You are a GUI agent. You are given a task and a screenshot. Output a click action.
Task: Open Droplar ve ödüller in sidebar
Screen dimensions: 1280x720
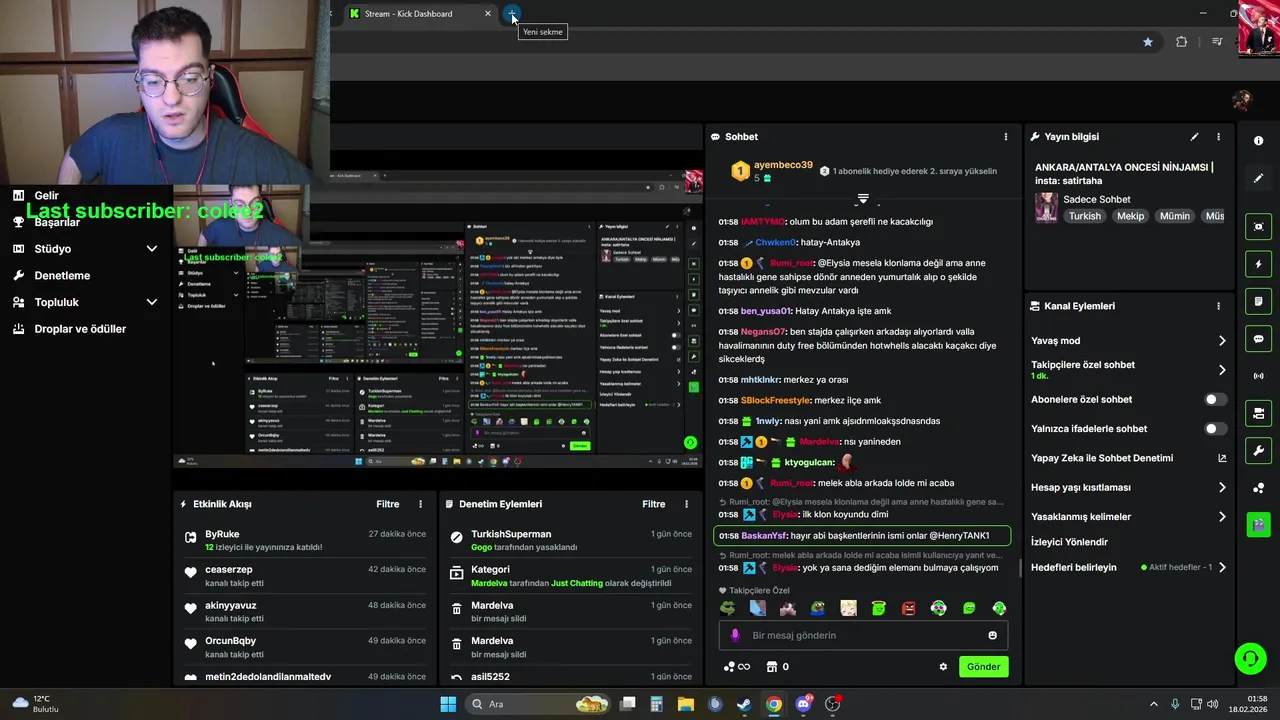point(80,329)
